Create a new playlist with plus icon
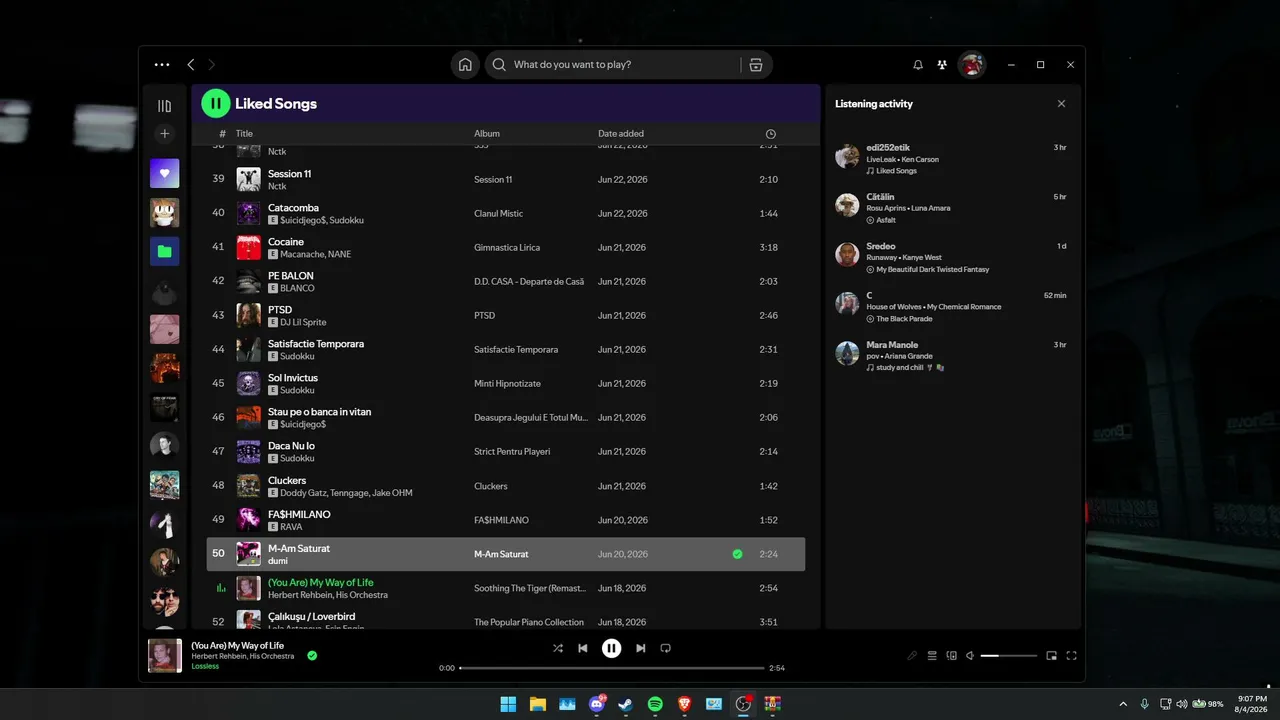 coord(165,134)
